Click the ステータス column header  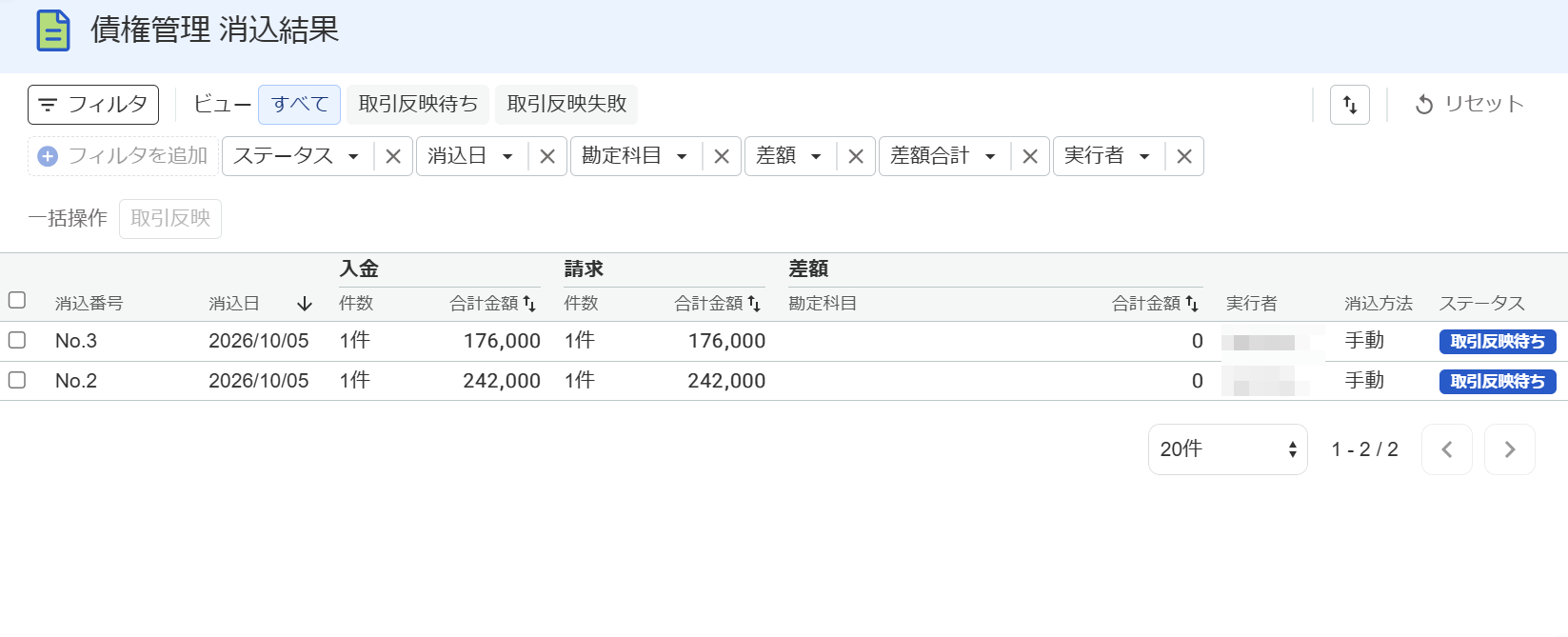pyautogui.click(x=1482, y=304)
